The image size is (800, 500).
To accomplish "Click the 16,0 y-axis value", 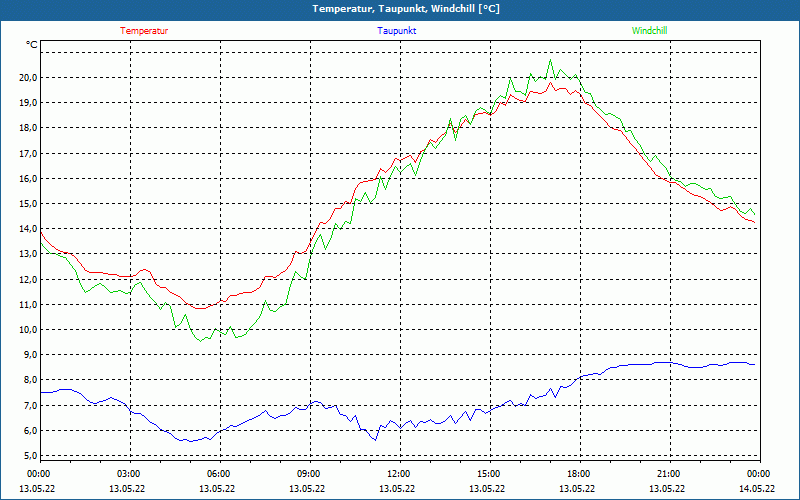I will (28, 179).
